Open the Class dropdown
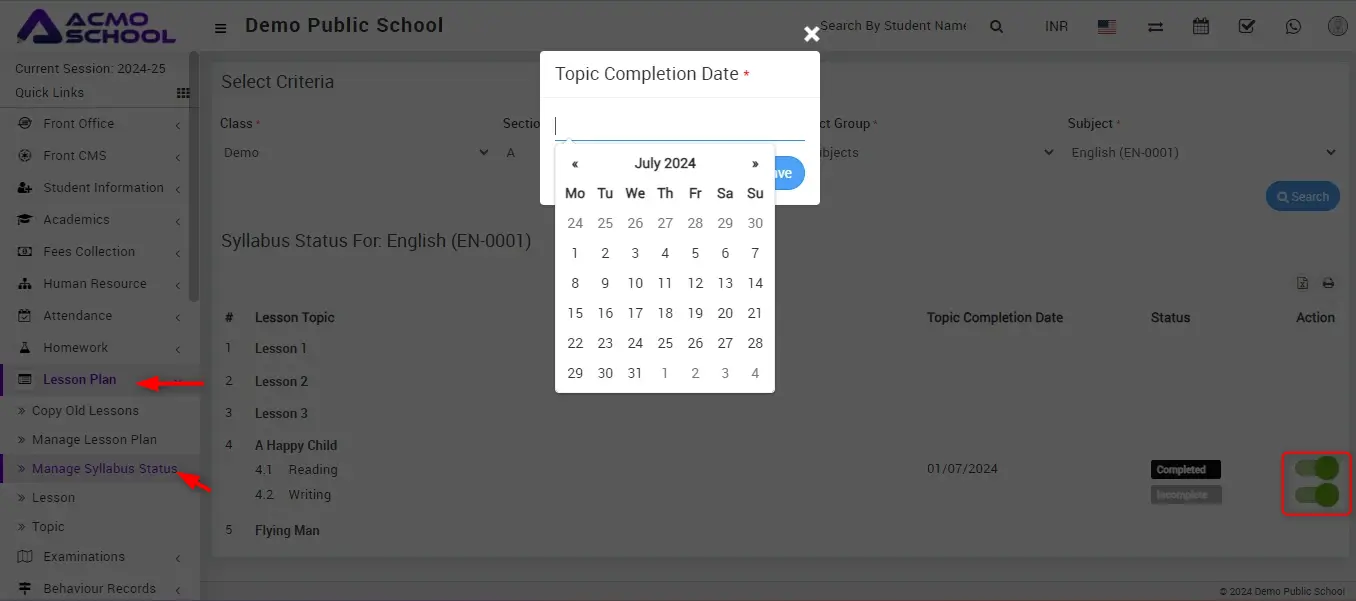 point(355,153)
